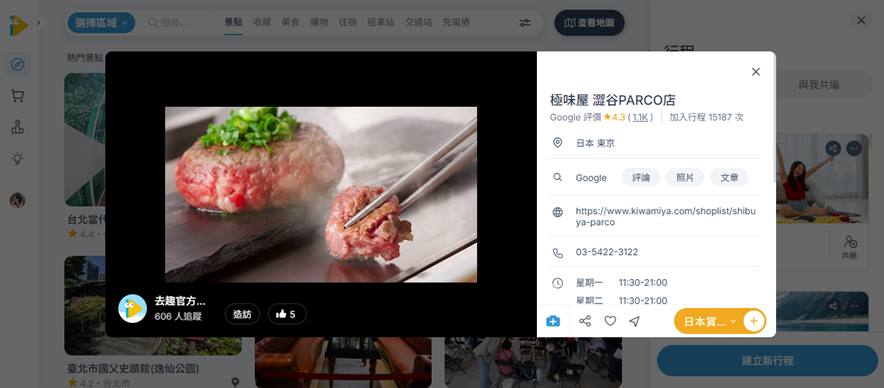The width and height of the screenshot is (884, 388).
Task: Open Google 文章 articles
Action: coord(729,177)
